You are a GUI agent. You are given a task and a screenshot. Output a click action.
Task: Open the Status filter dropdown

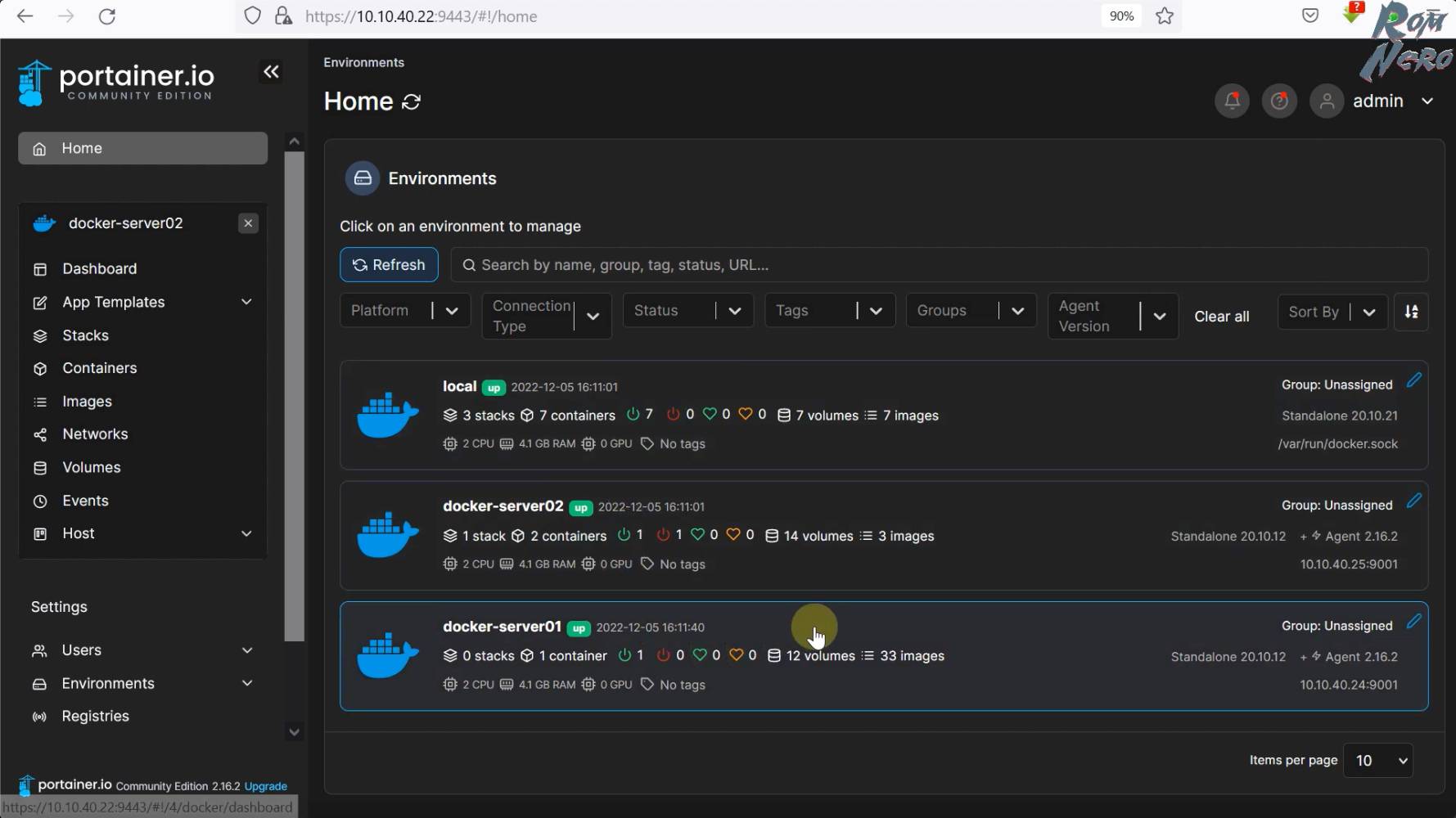[687, 310]
